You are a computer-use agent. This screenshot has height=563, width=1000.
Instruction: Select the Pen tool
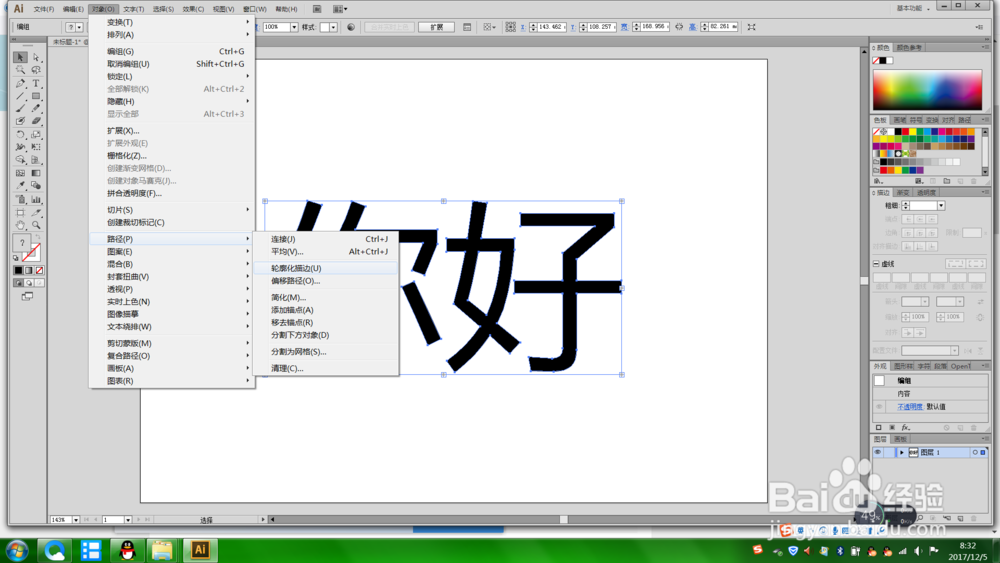(20, 83)
